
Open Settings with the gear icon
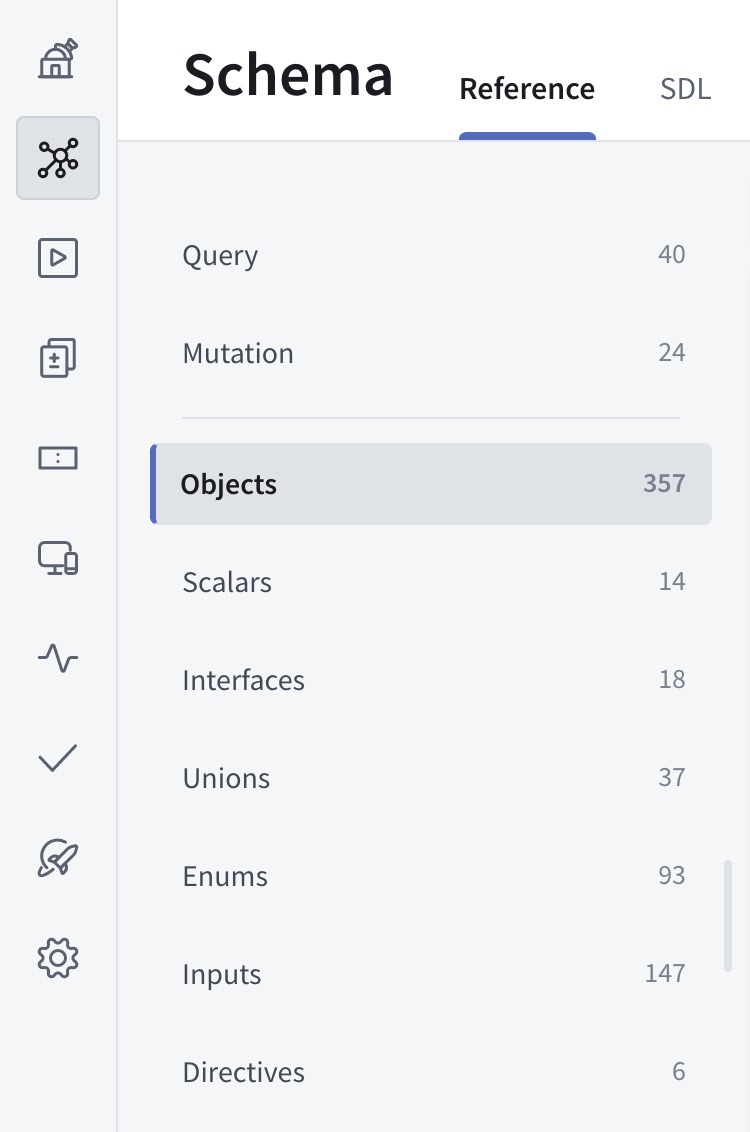point(57,957)
